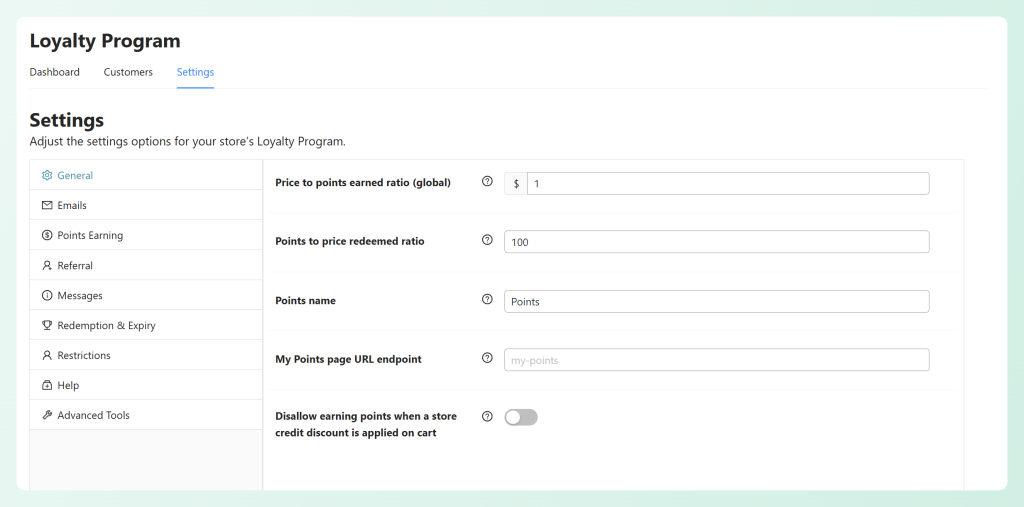
Task: Click help icon beside Points name
Action: pos(487,299)
